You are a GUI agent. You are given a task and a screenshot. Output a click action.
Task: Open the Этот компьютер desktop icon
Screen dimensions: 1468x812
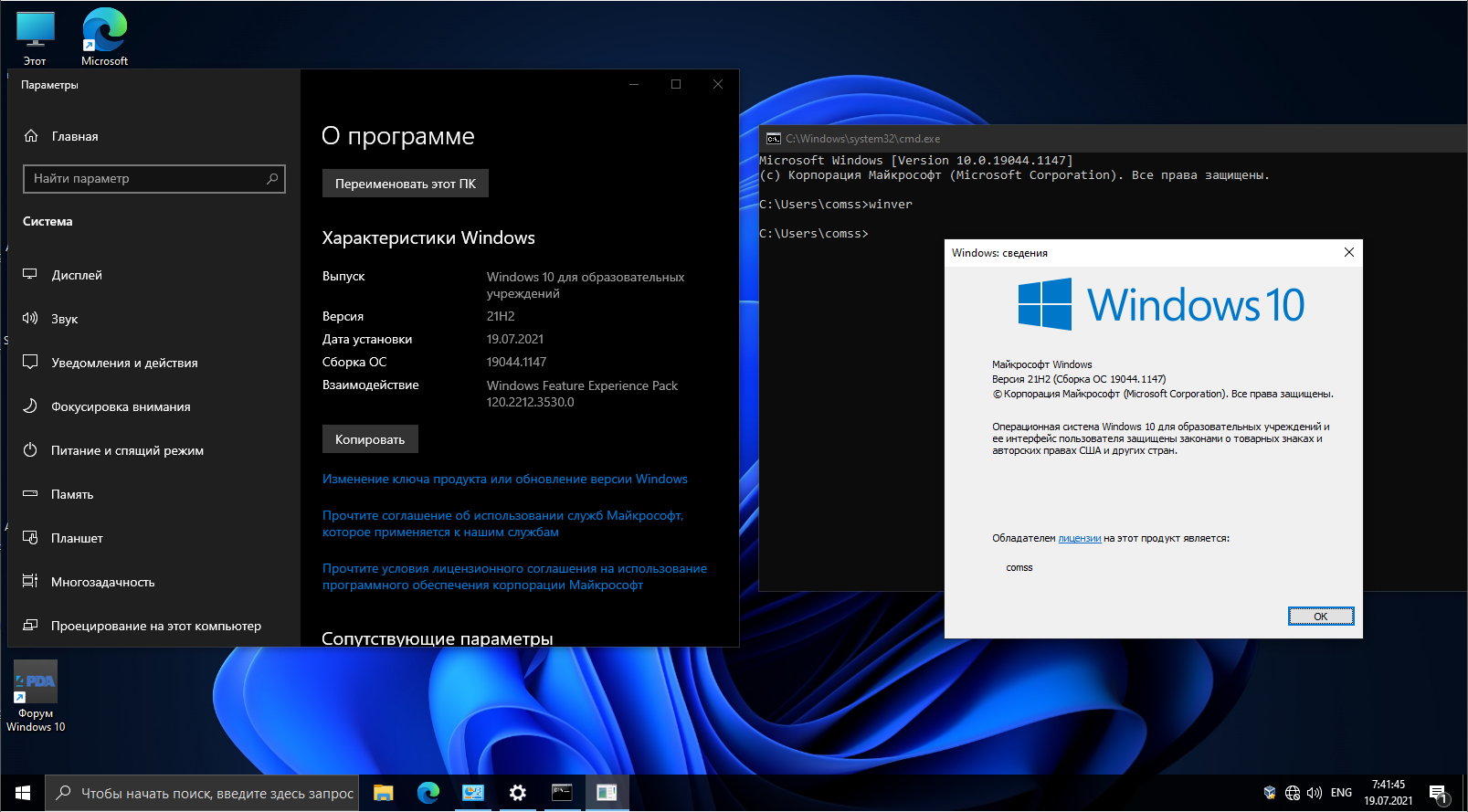tap(35, 37)
